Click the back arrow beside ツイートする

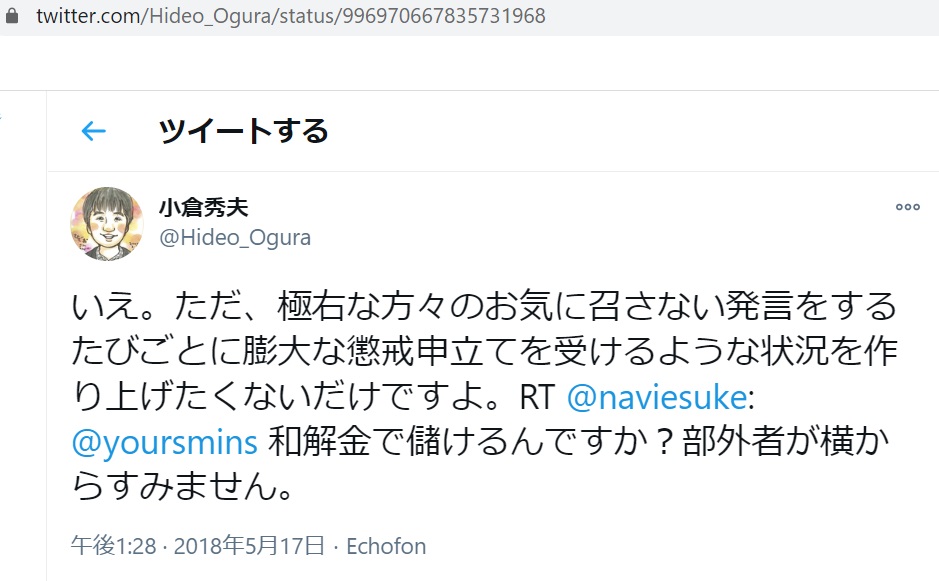pyautogui.click(x=93, y=131)
